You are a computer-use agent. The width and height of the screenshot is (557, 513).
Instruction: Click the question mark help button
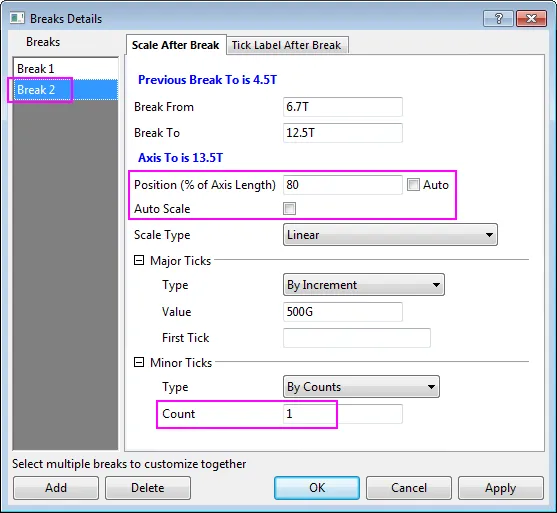pyautogui.click(x=498, y=18)
